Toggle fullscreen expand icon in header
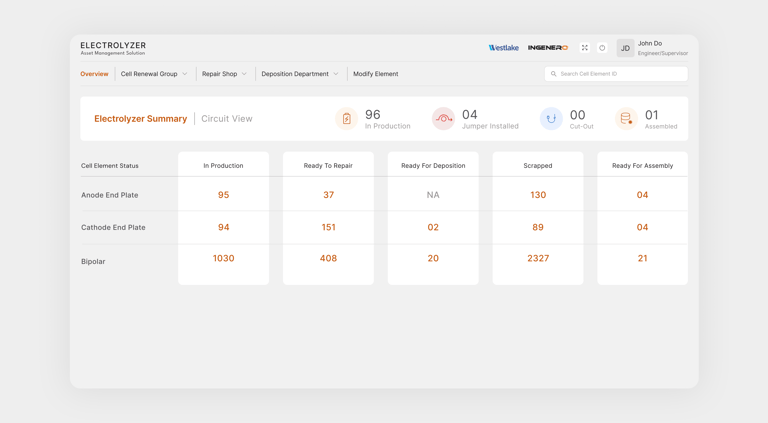The image size is (768, 423). tap(584, 47)
